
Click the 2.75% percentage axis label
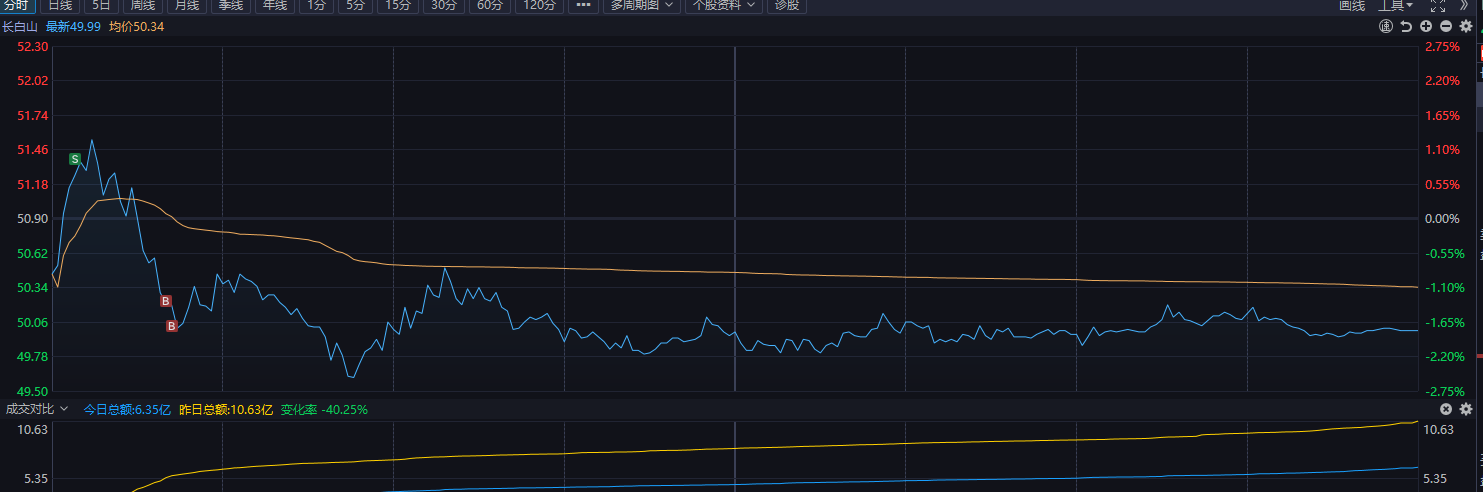click(1442, 47)
